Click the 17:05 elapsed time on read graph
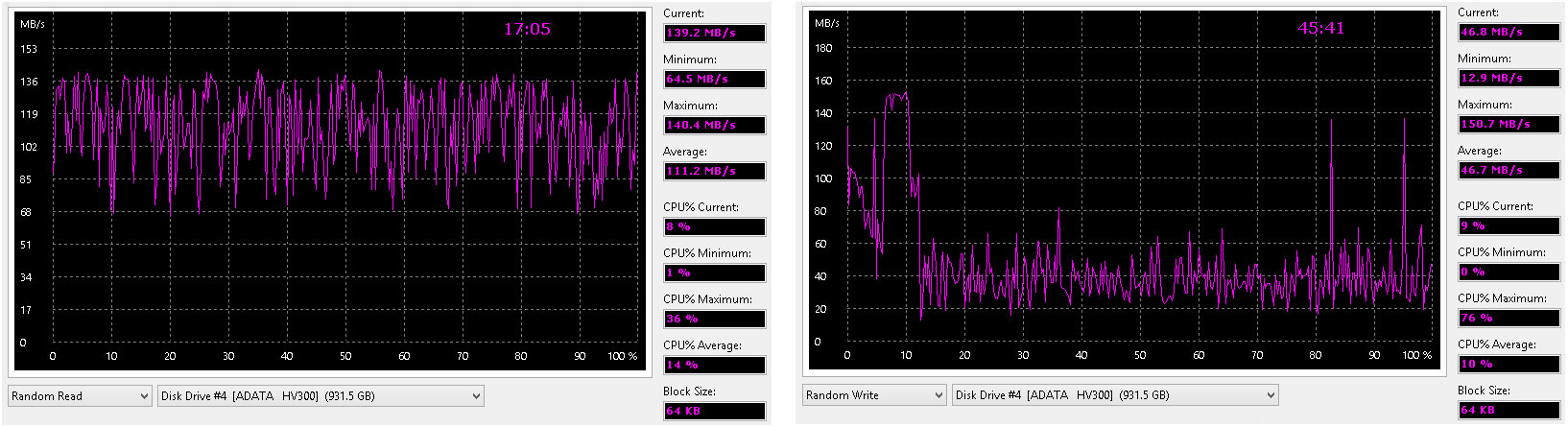This screenshot has width=1568, height=427. 527,29
